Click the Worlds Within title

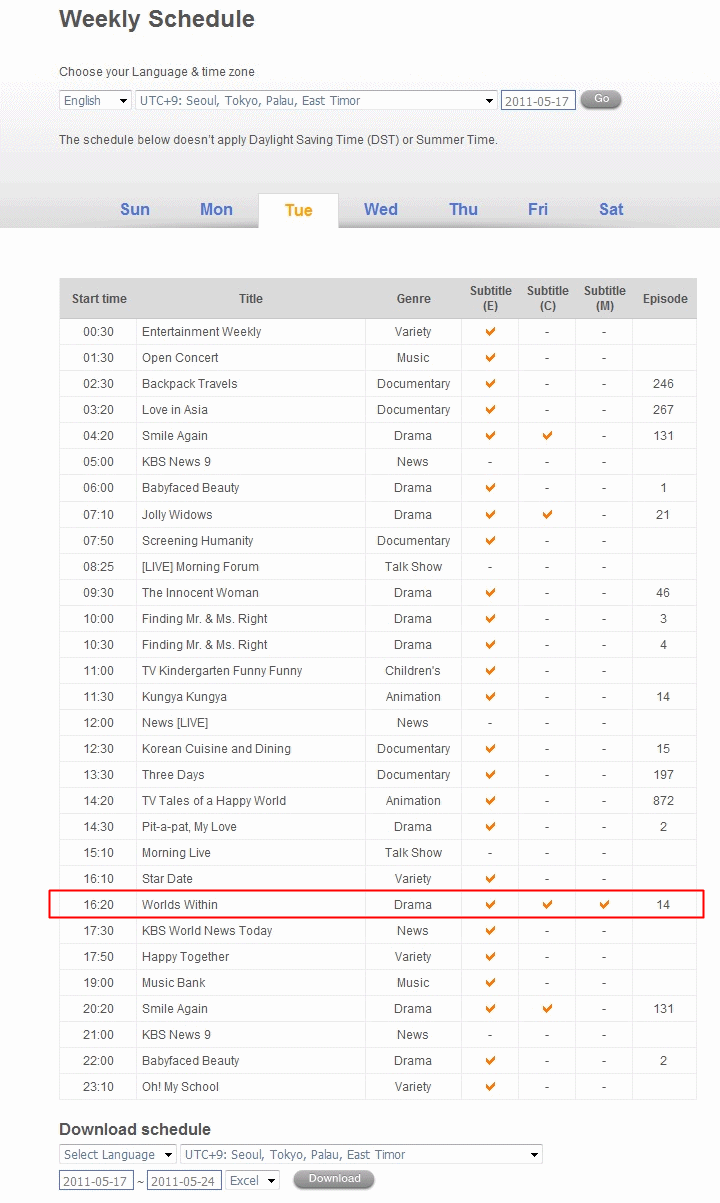[x=180, y=905]
